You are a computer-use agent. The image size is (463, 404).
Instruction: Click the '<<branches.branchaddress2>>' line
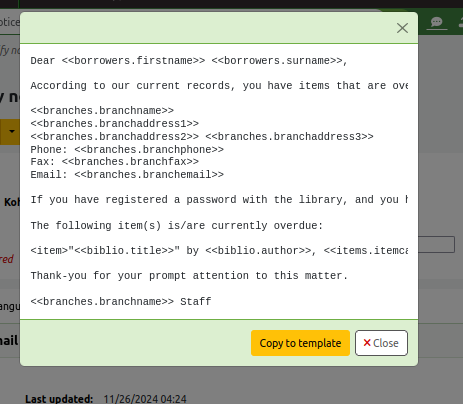click(202, 136)
